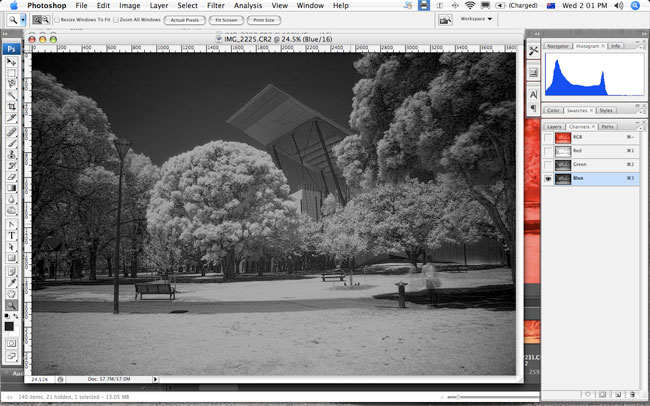
Task: Hide the Blue channel eye icon
Action: click(548, 179)
